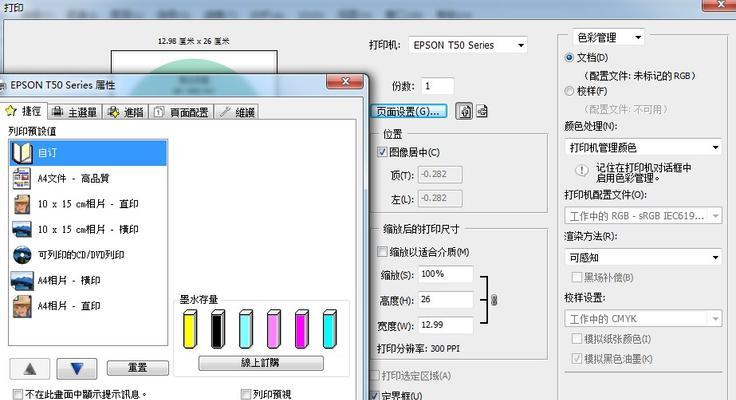Image resolution: width=736 pixels, height=400 pixels.
Task: Click the 页面设置(G)... button
Action: tap(408, 112)
